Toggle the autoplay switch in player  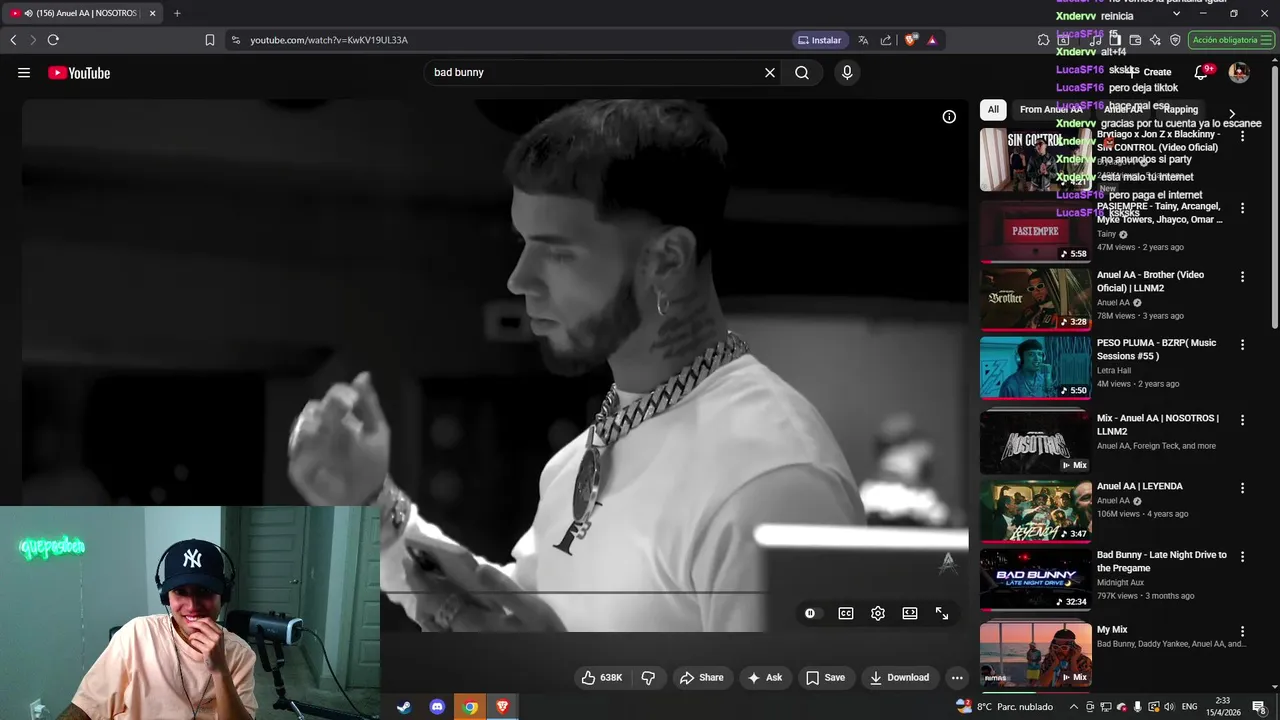[x=811, y=613]
